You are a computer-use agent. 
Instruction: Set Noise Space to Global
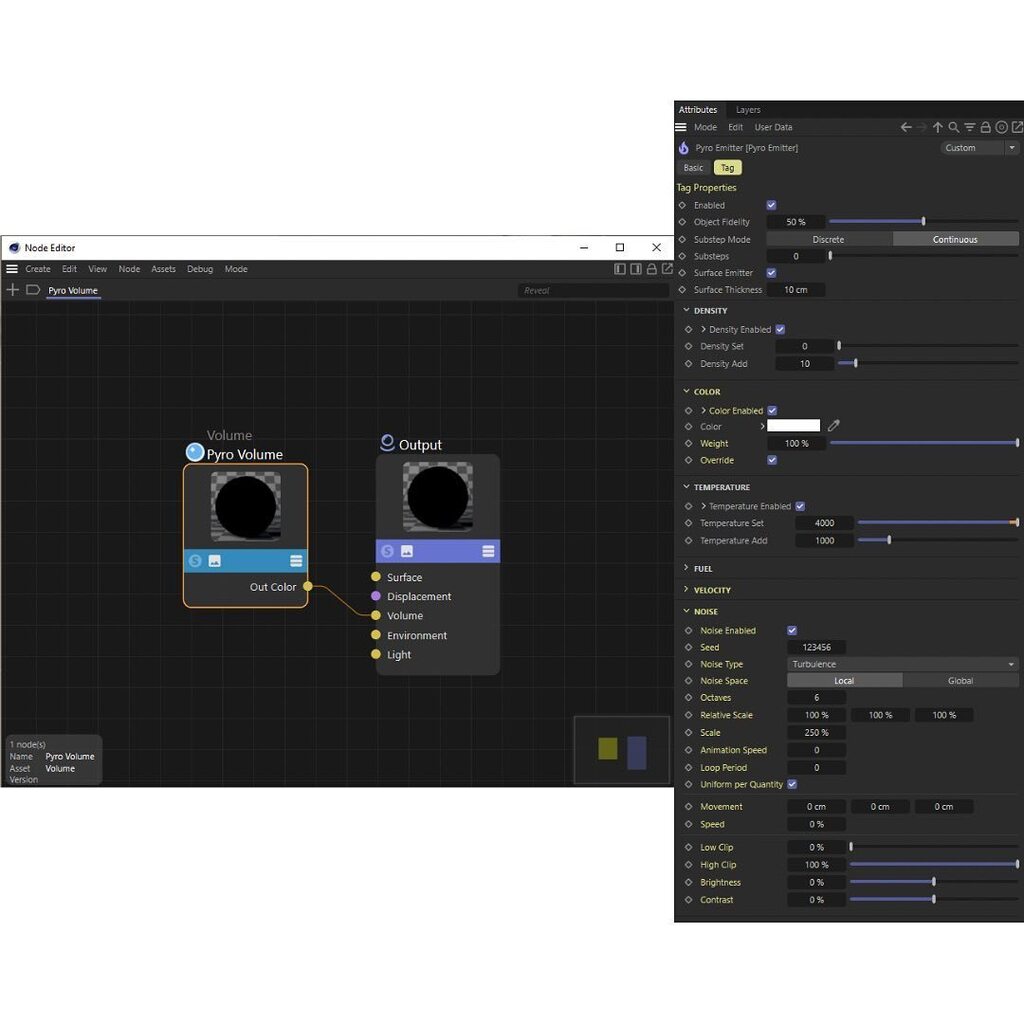click(960, 680)
